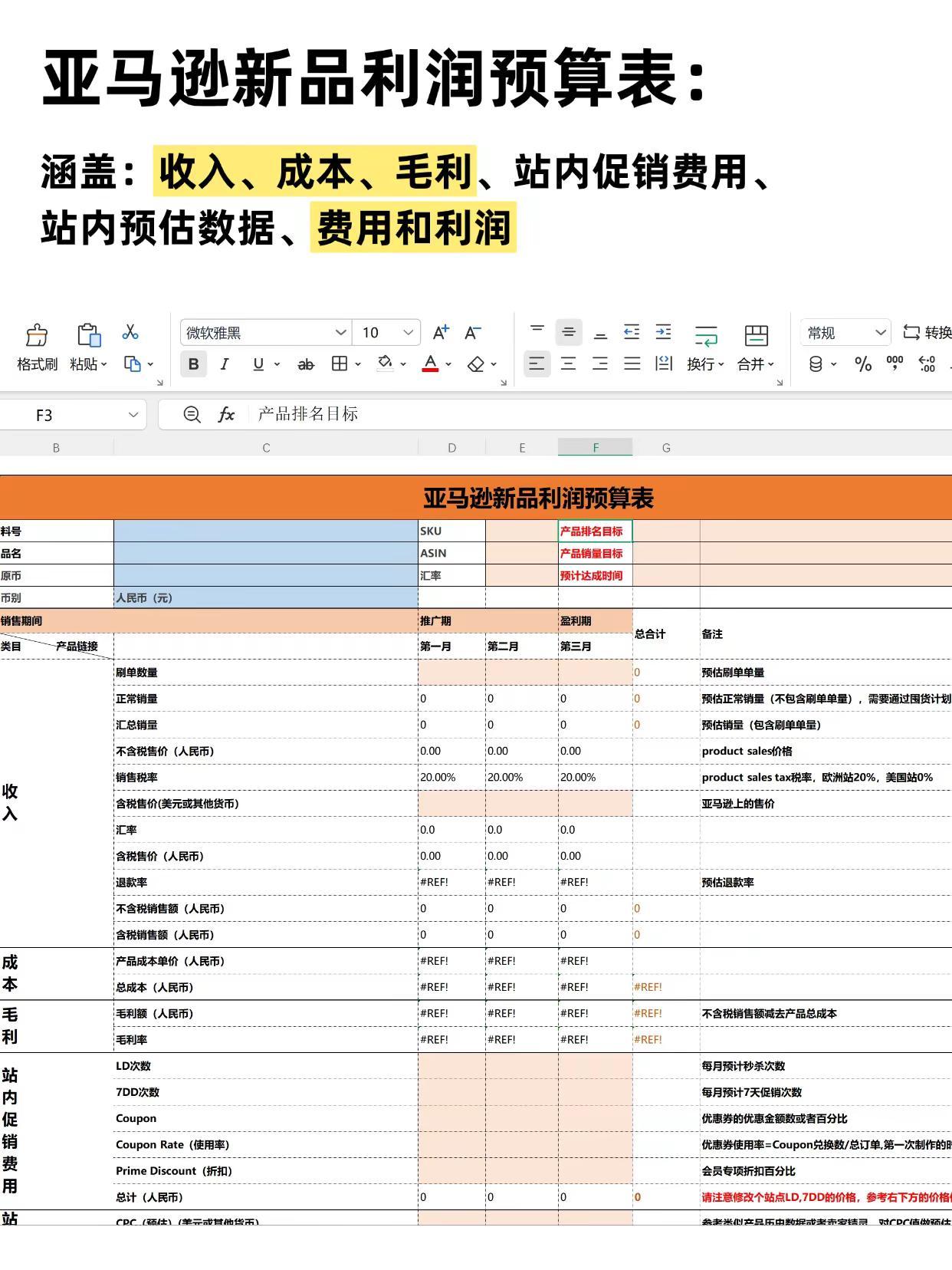952x1270 pixels.
Task: Click the Copy icon
Action: click(x=133, y=364)
